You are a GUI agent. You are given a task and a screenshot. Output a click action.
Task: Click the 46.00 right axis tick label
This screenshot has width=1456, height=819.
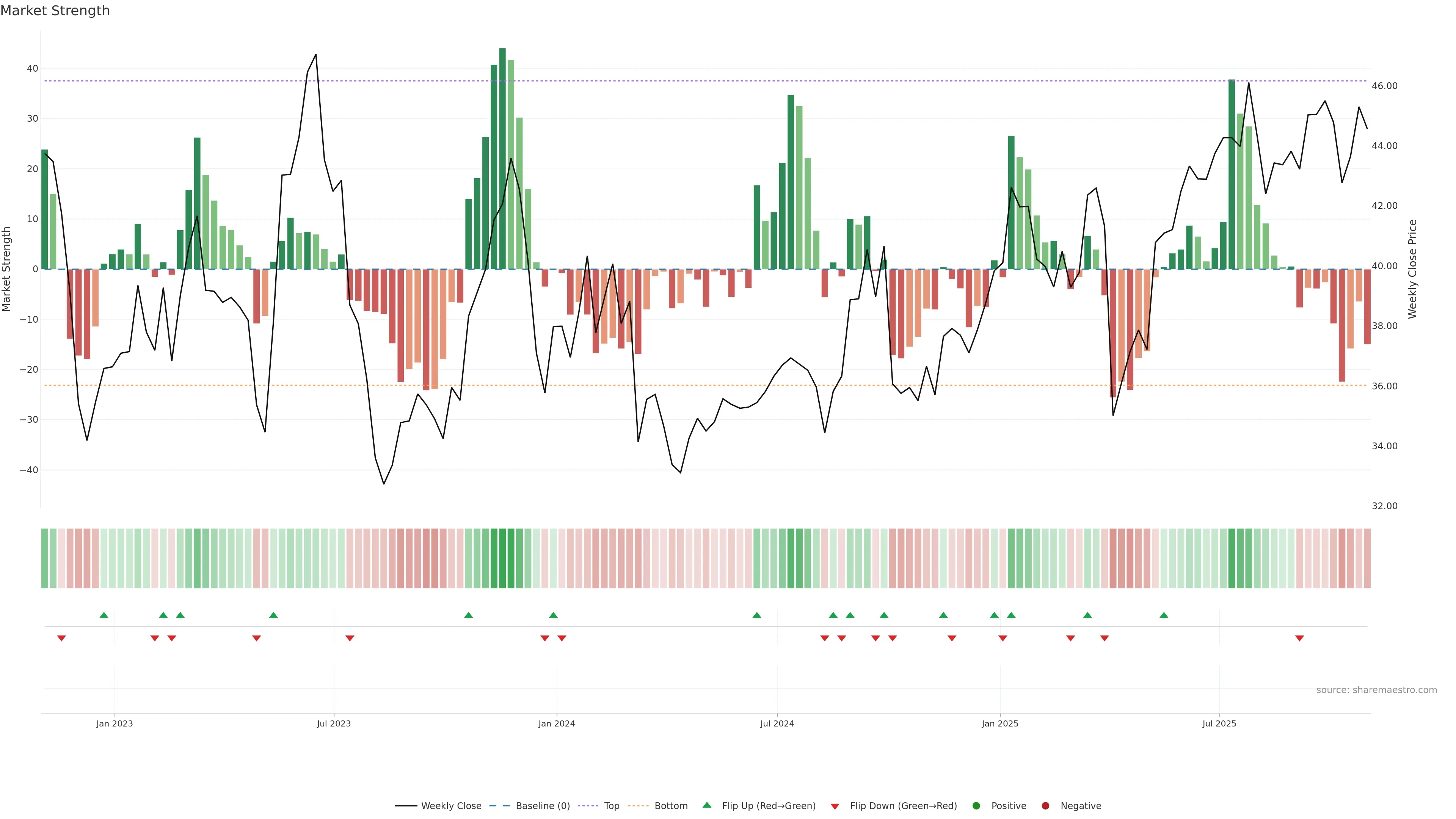pyautogui.click(x=1384, y=86)
